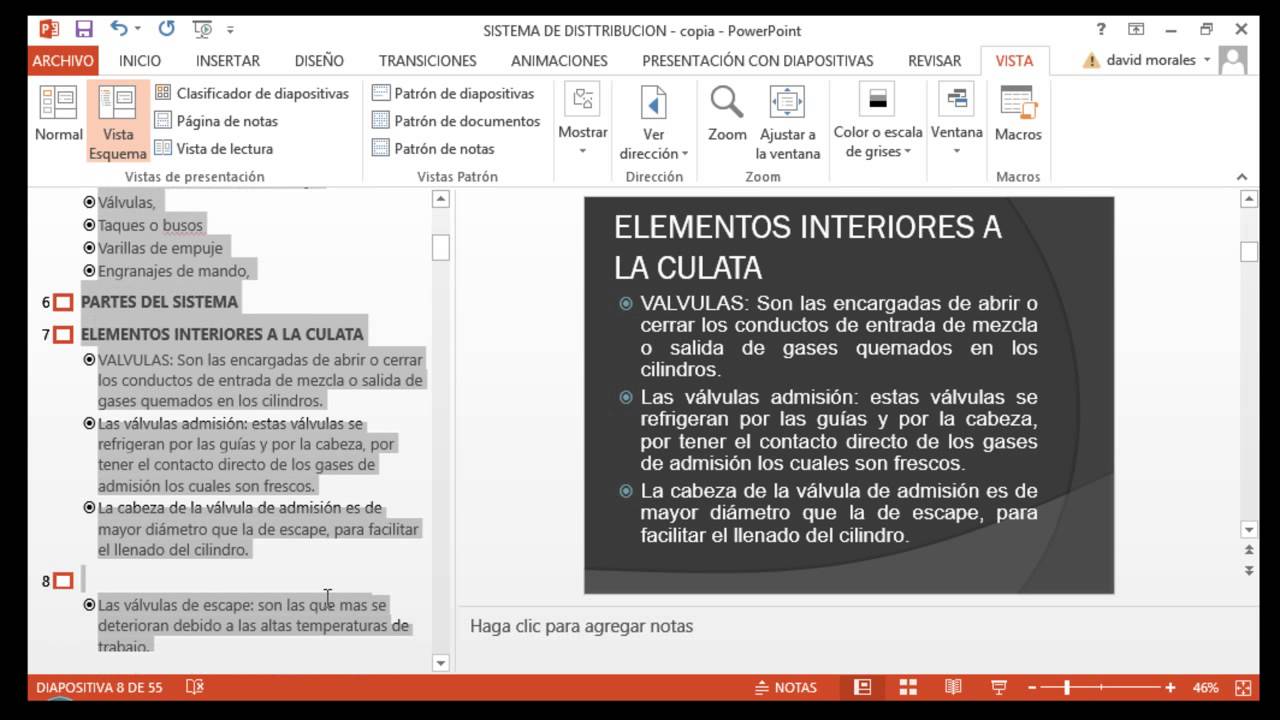
Task: Switch to Normal view
Action: coord(59,114)
